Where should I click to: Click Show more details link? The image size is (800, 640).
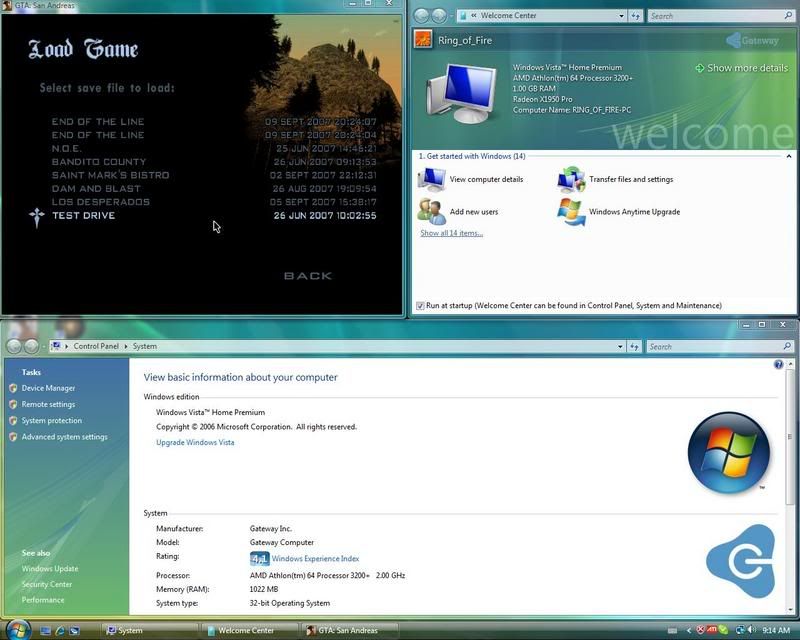point(742,68)
